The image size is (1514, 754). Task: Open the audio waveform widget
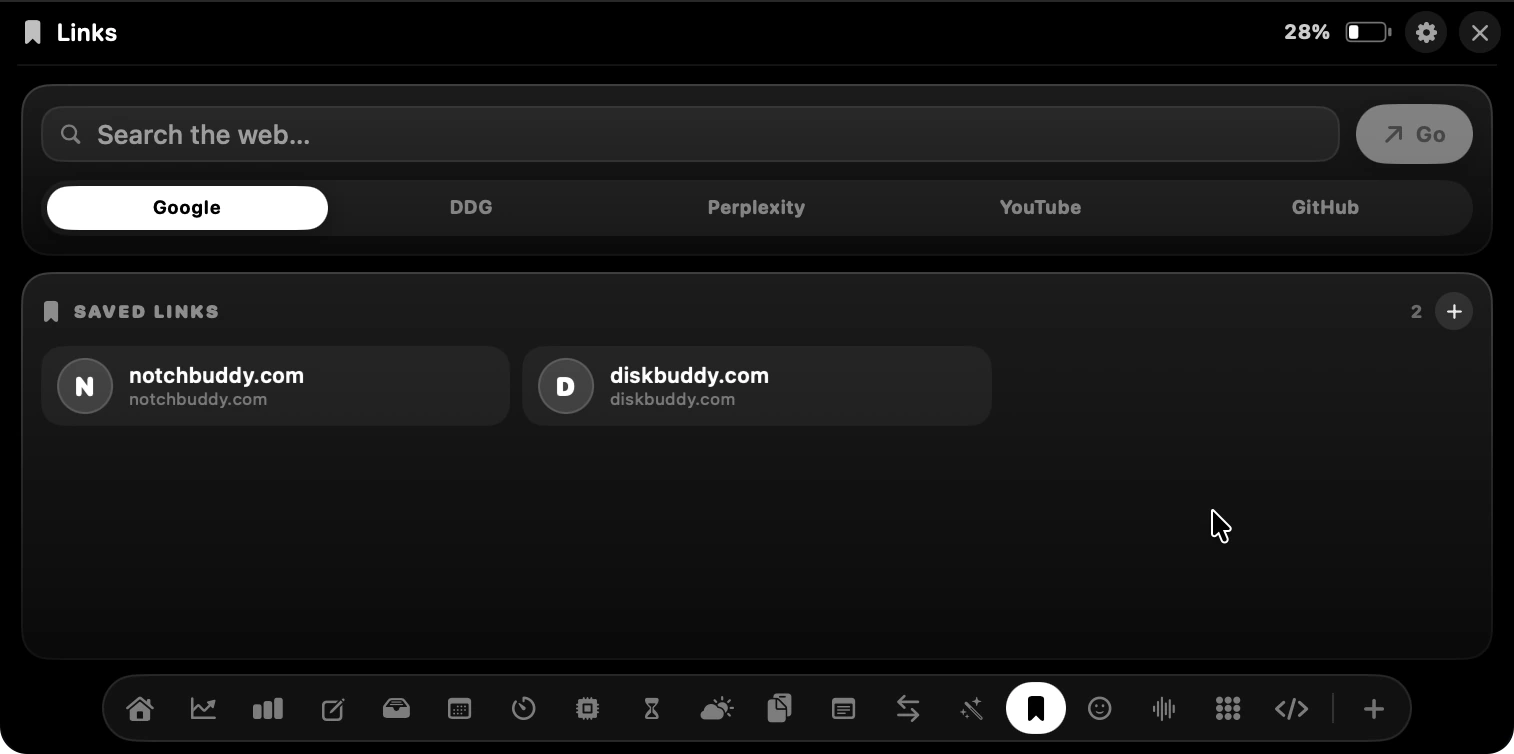(x=1164, y=709)
